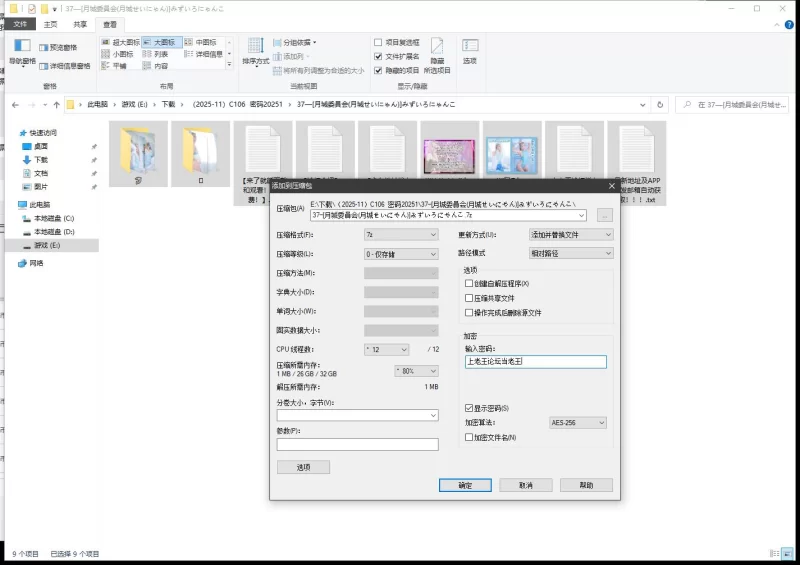Enable create self-extracting archive (创建自解压程序) checkbox
The width and height of the screenshot is (800, 565).
469,284
